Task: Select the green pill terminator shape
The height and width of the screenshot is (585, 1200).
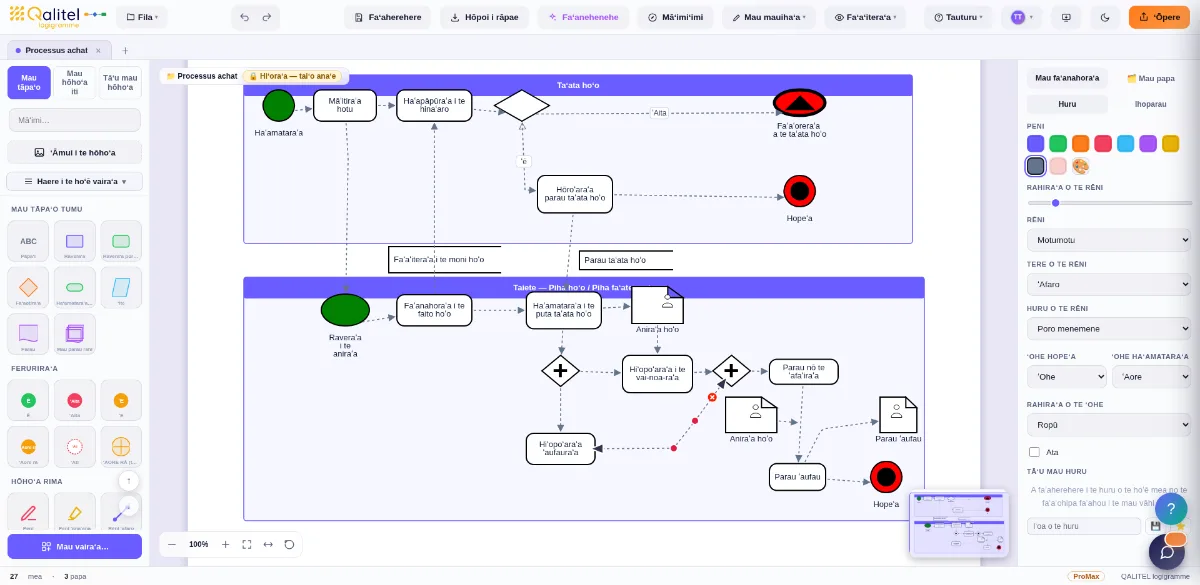Action: point(75,287)
